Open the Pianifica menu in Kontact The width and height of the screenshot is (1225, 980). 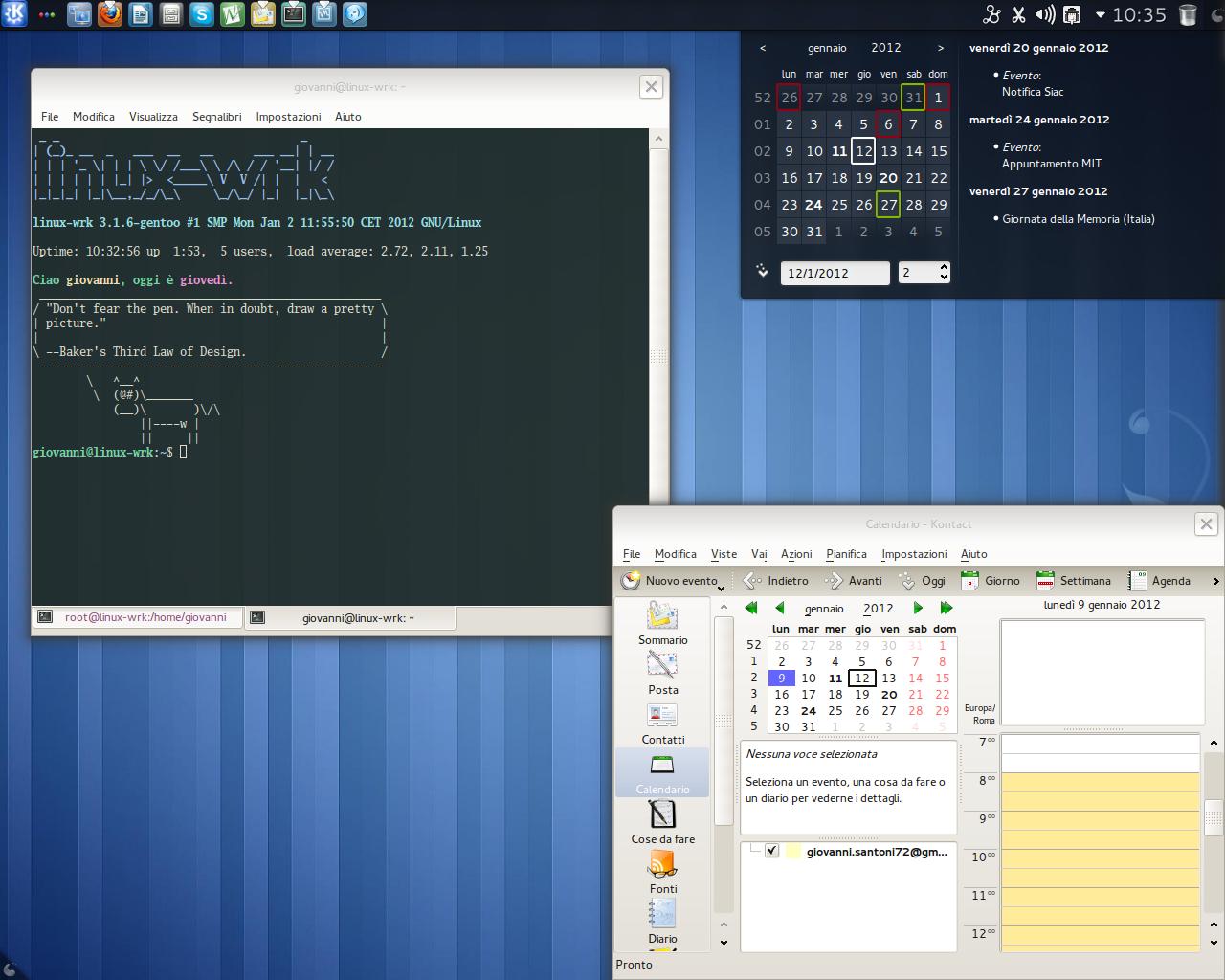pyautogui.click(x=846, y=554)
